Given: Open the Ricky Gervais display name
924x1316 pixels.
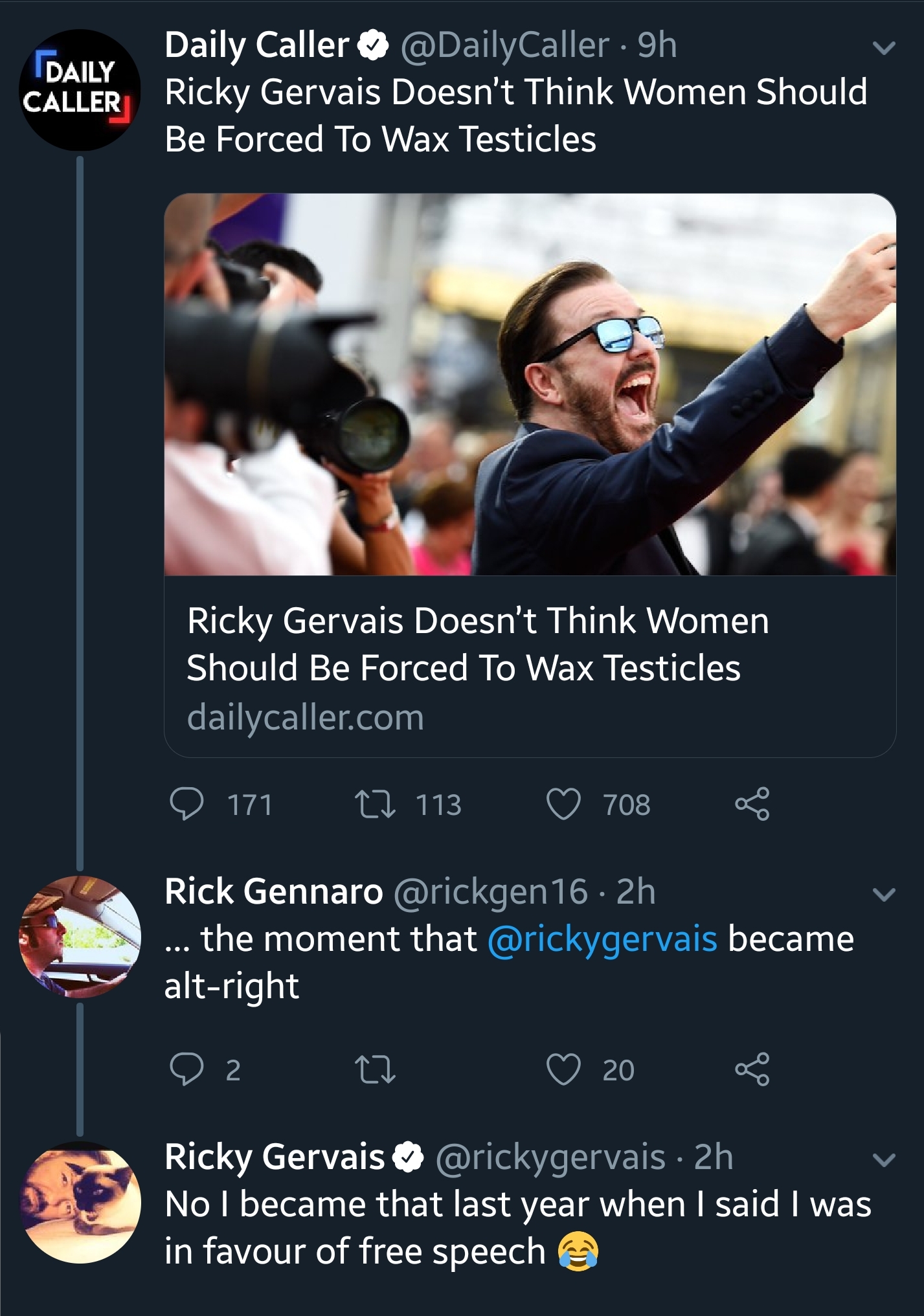Looking at the screenshot, I should click(x=275, y=1157).
